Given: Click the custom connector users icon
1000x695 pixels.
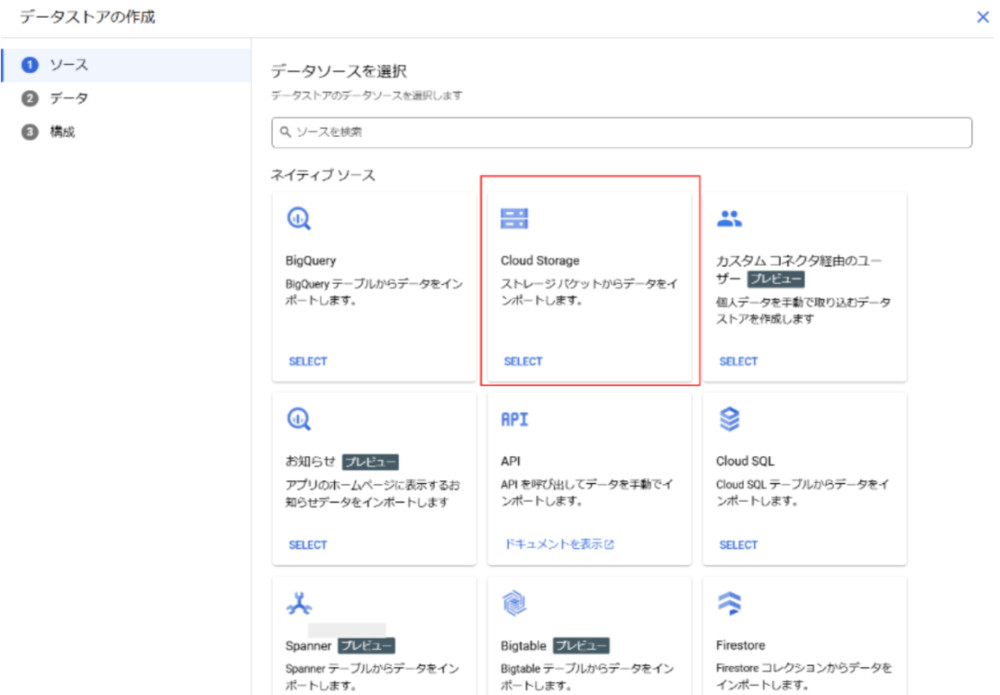Looking at the screenshot, I should [730, 219].
